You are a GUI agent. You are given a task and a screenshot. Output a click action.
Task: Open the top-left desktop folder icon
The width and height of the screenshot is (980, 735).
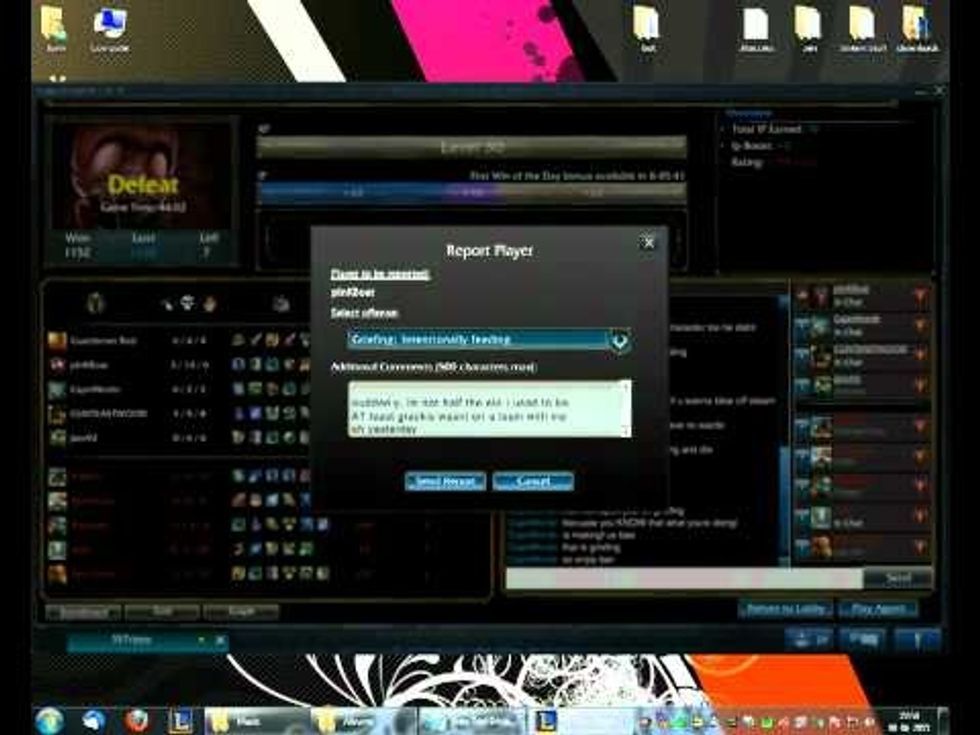tap(54, 26)
